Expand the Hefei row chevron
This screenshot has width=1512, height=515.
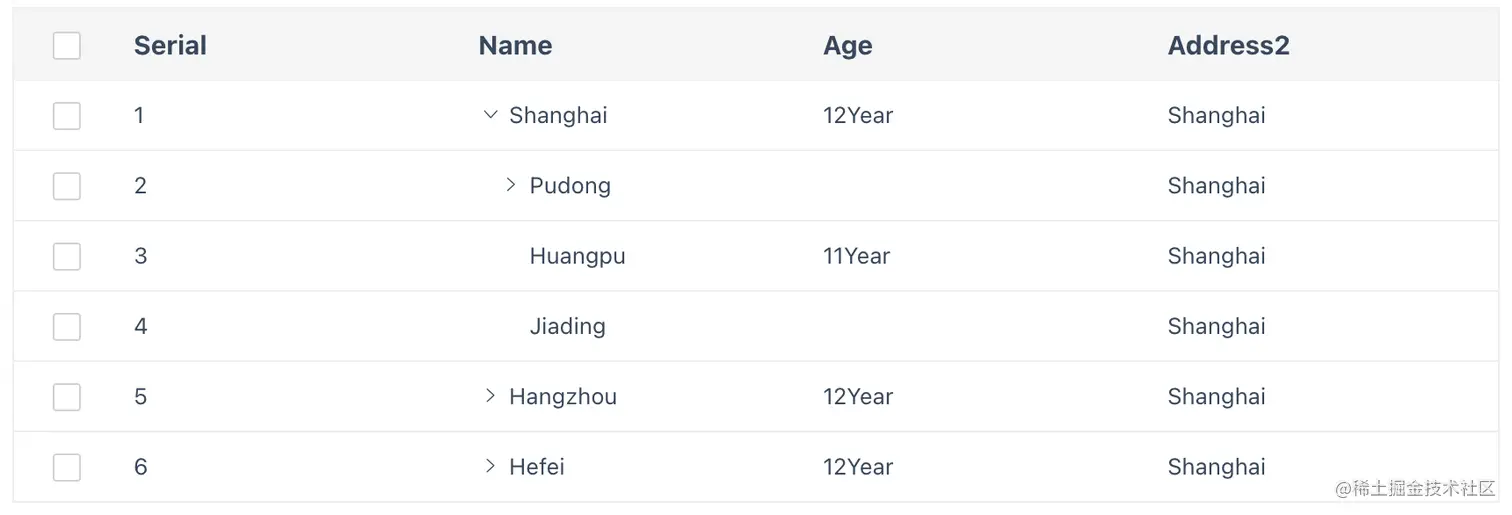coord(490,466)
